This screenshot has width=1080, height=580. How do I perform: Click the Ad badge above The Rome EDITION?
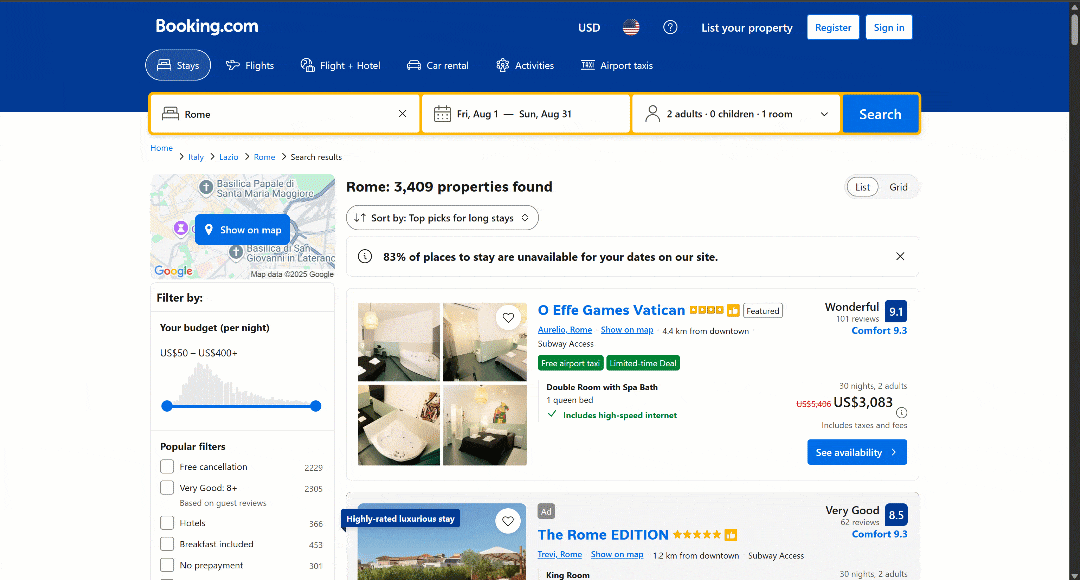(x=546, y=511)
